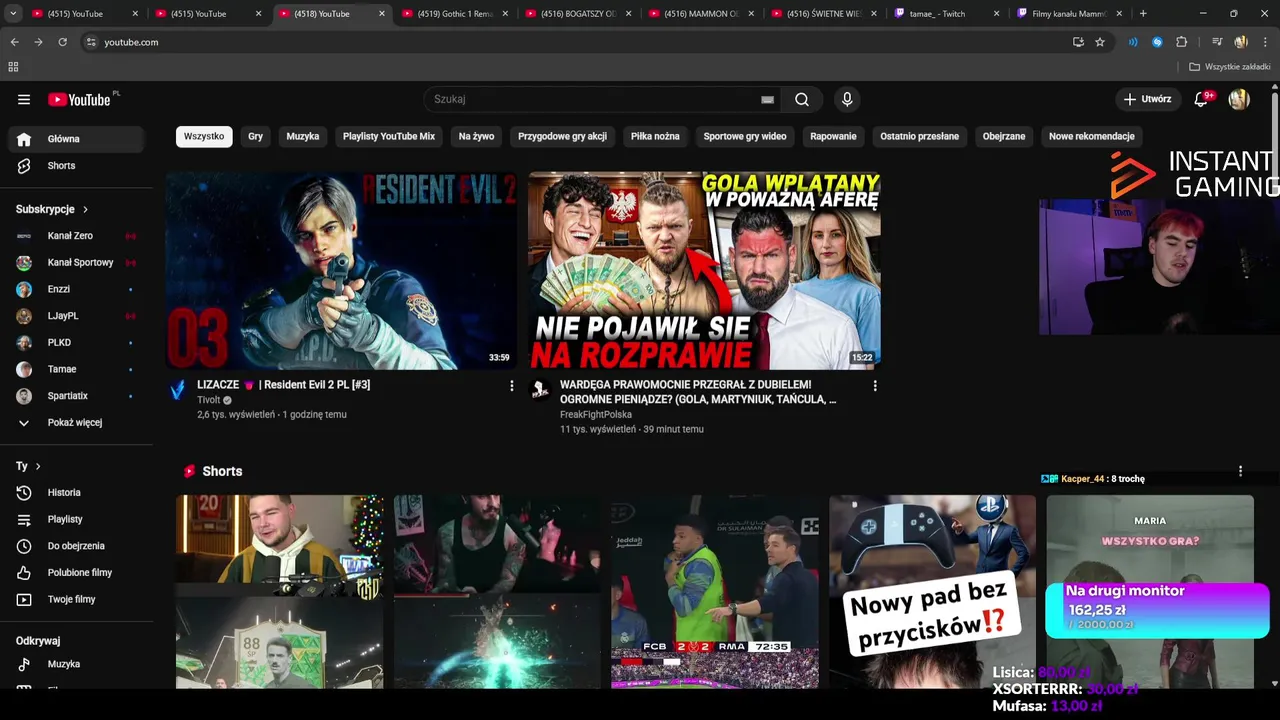The height and width of the screenshot is (720, 1280).
Task: Open the notifications bell
Action: click(1202, 99)
